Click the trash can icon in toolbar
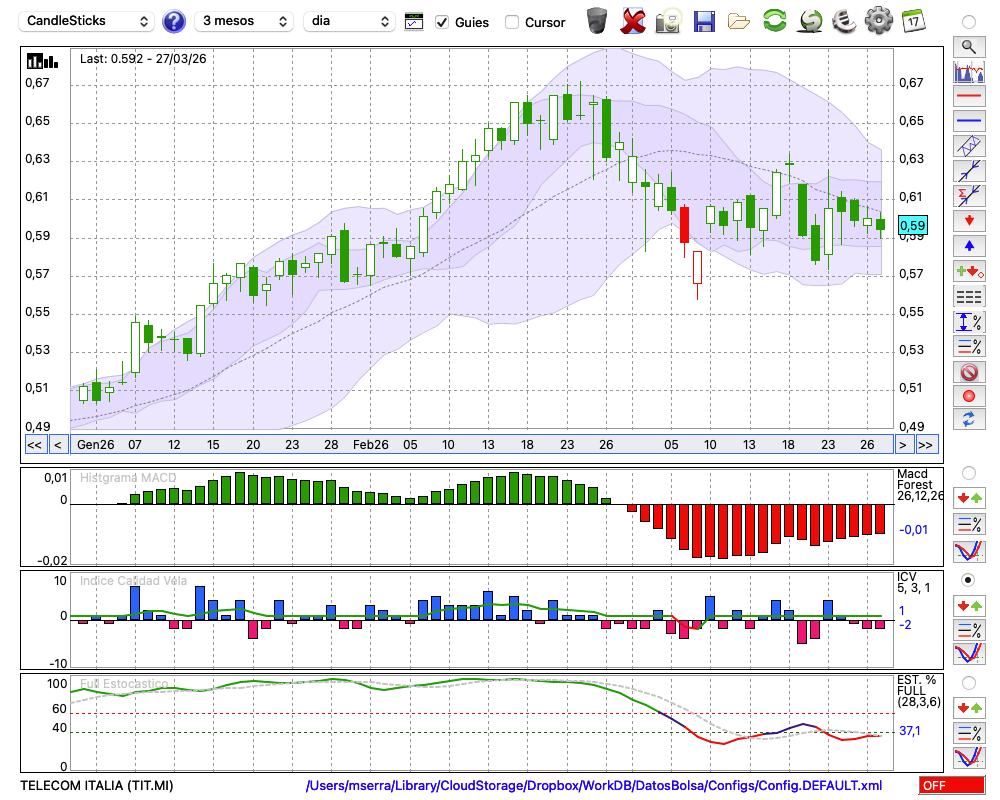 click(597, 21)
